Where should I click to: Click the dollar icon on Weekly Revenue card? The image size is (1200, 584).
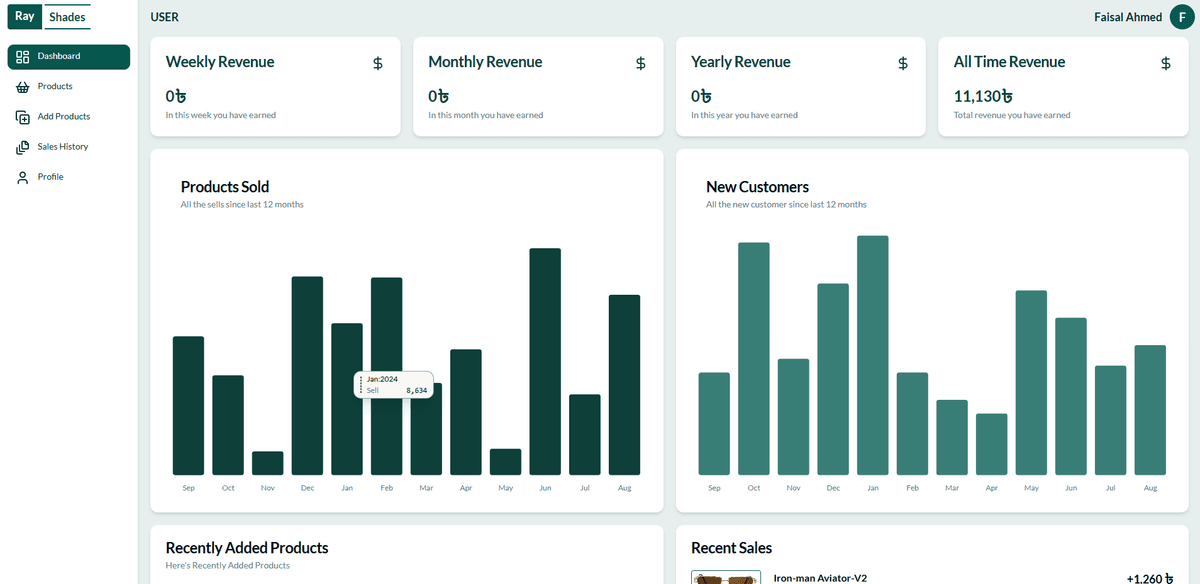click(x=377, y=63)
